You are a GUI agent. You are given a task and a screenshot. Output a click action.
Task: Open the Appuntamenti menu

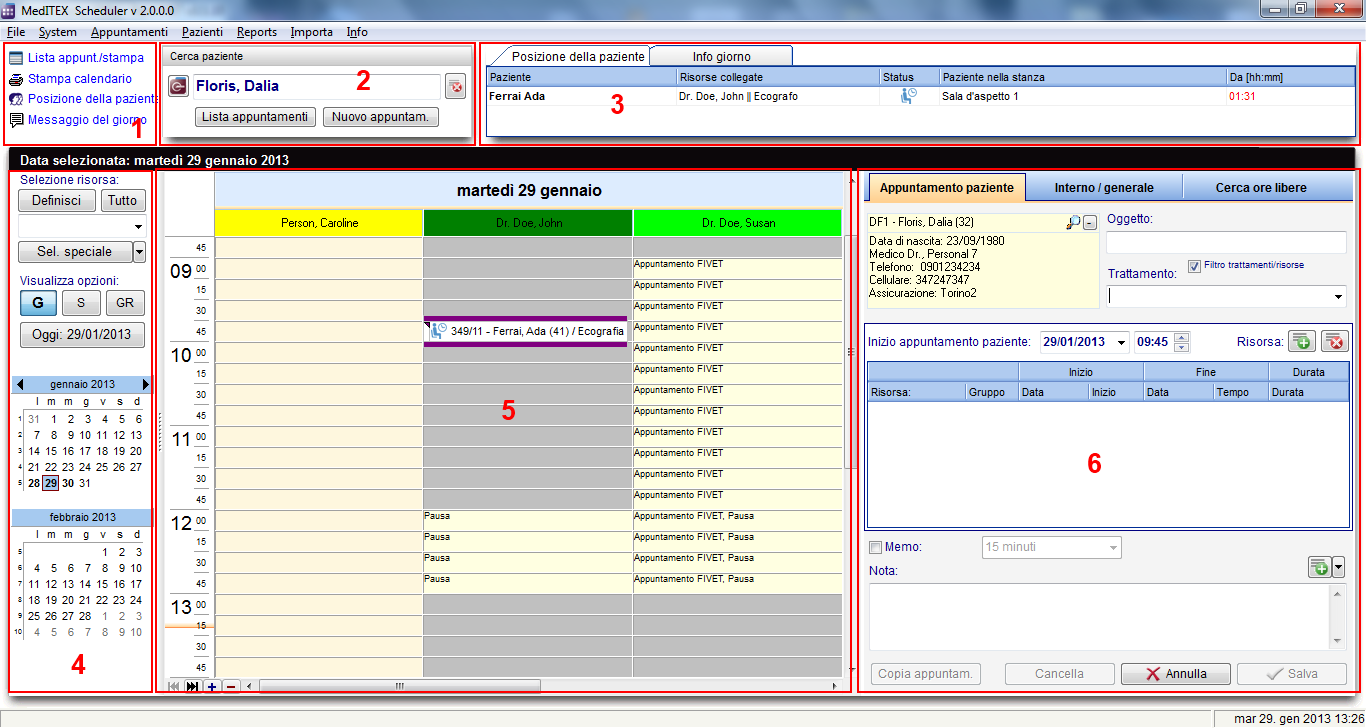click(x=129, y=32)
